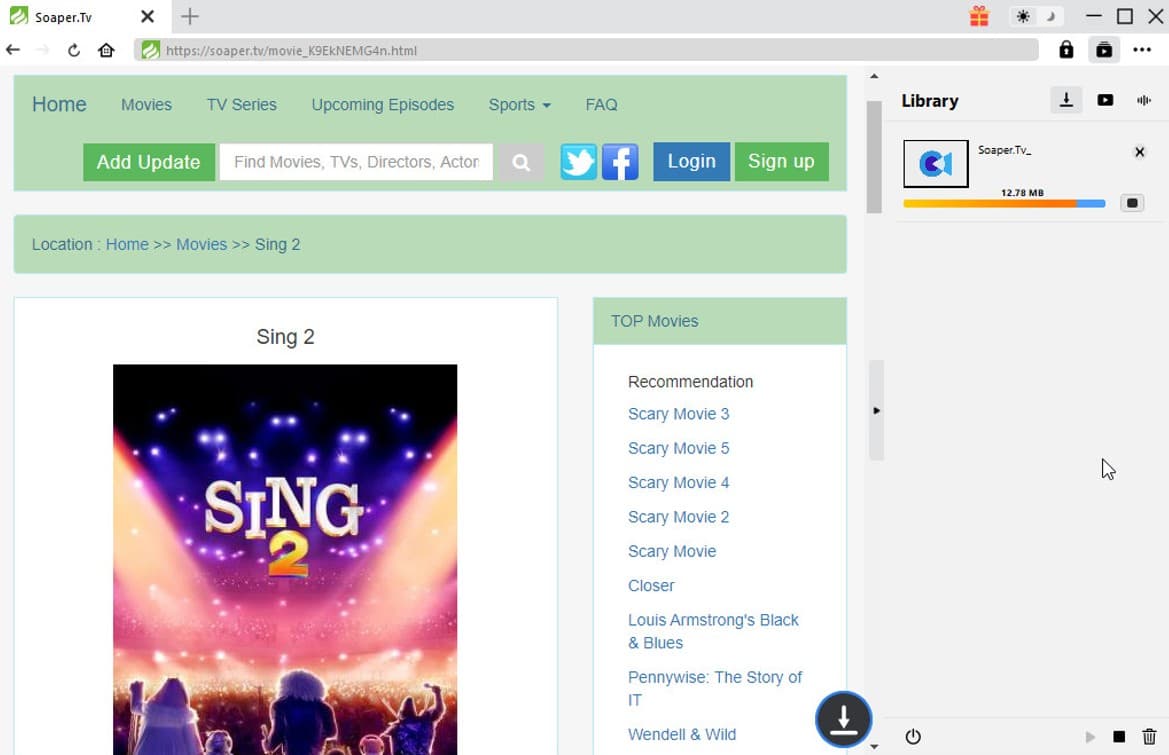Open the Scary Movie 3 link
Screen dimensions: 1169x755
[x=678, y=414]
